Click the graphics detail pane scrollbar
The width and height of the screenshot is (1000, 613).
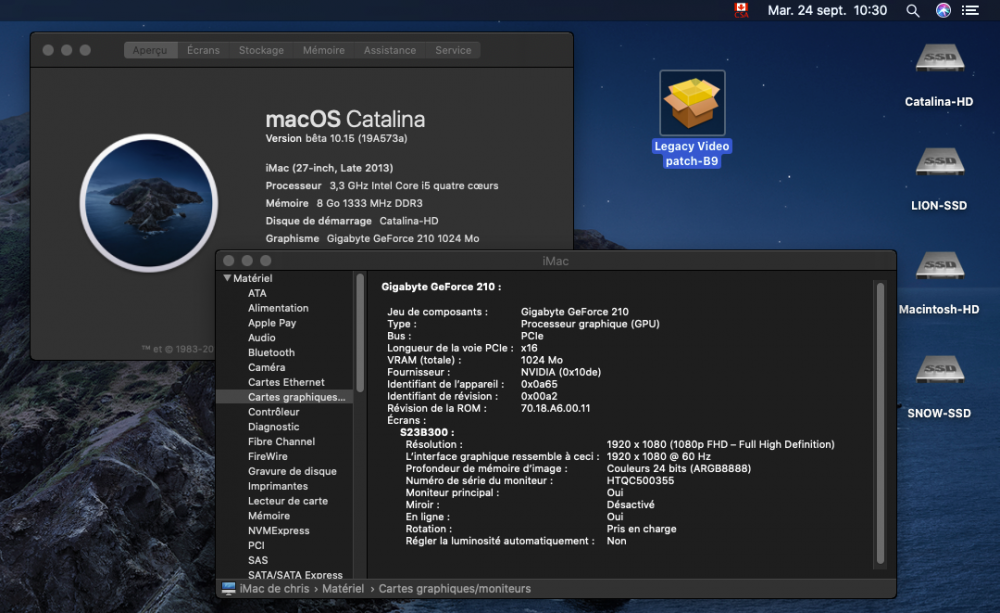tap(880, 423)
